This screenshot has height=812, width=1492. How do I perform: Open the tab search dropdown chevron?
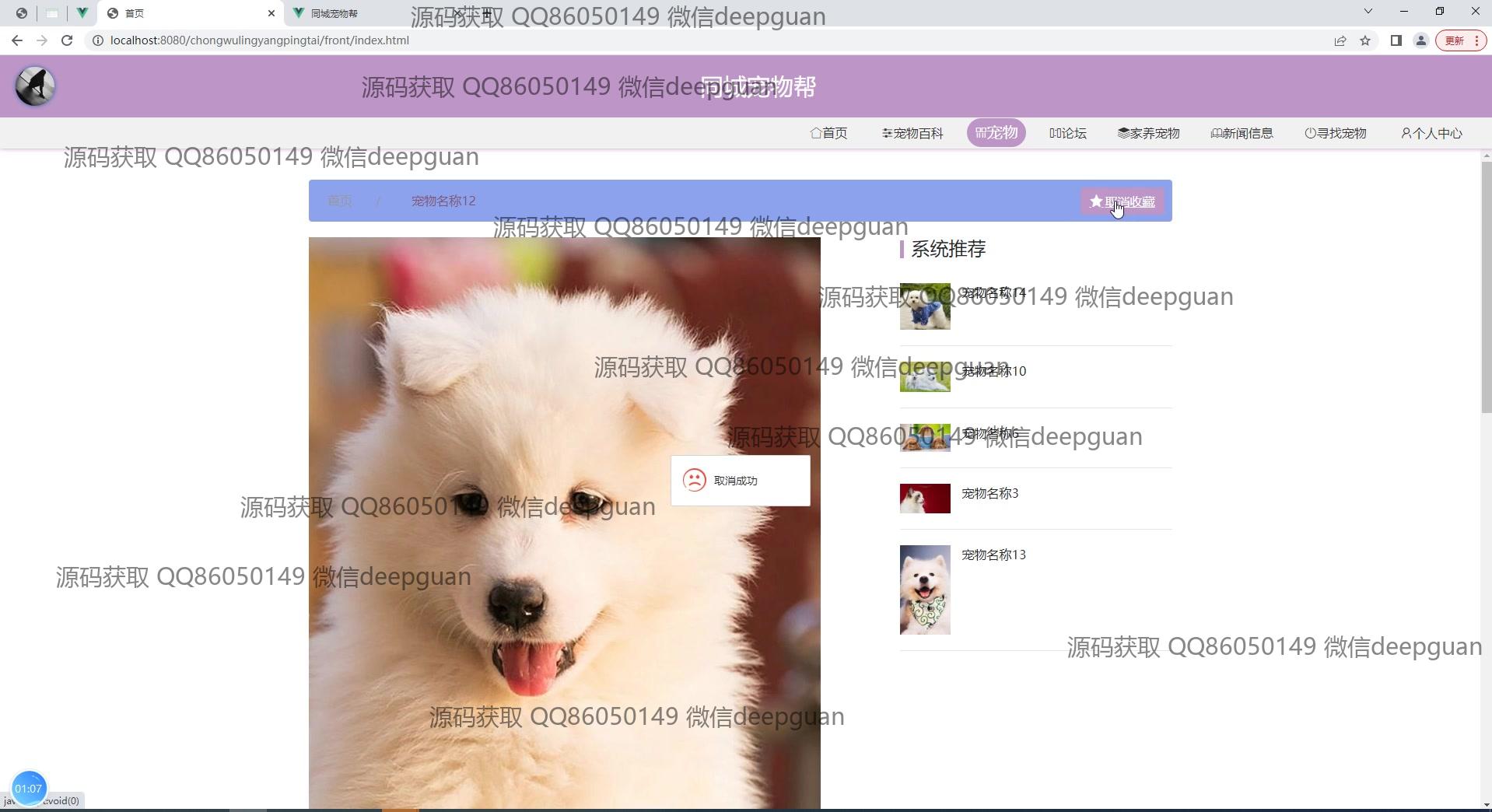1368,11
